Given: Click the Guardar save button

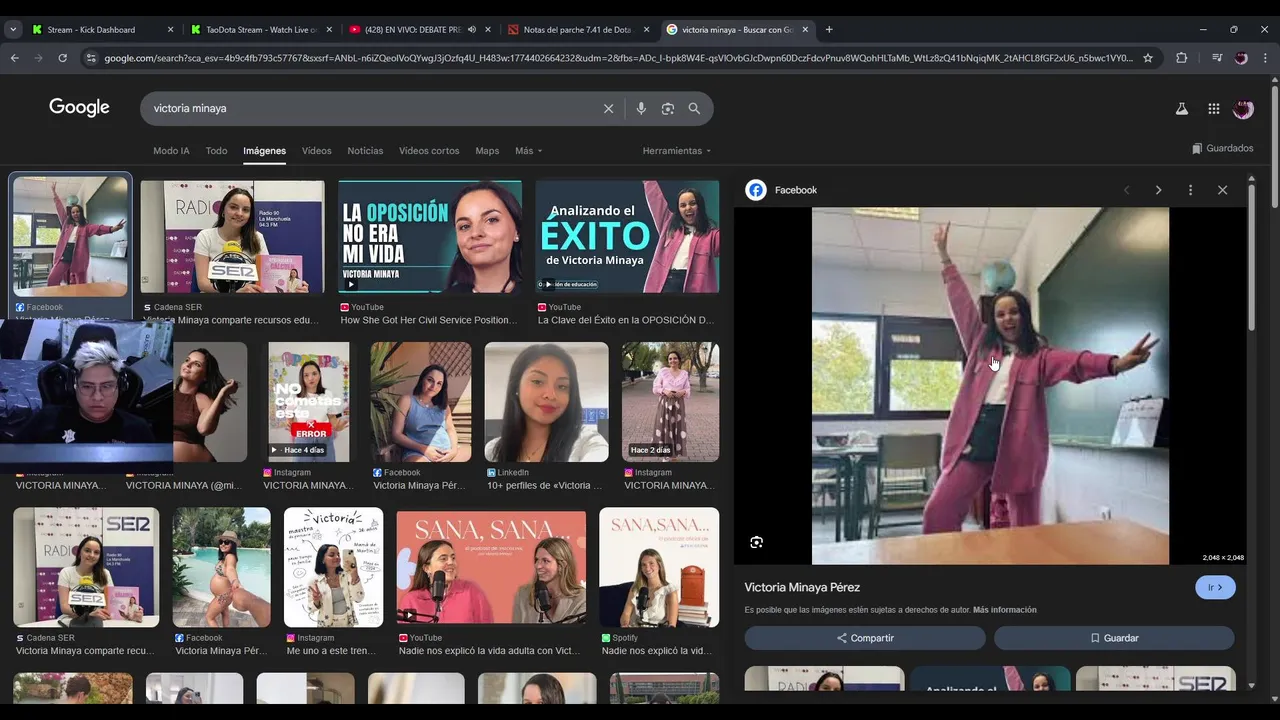Looking at the screenshot, I should pyautogui.click(x=1114, y=638).
